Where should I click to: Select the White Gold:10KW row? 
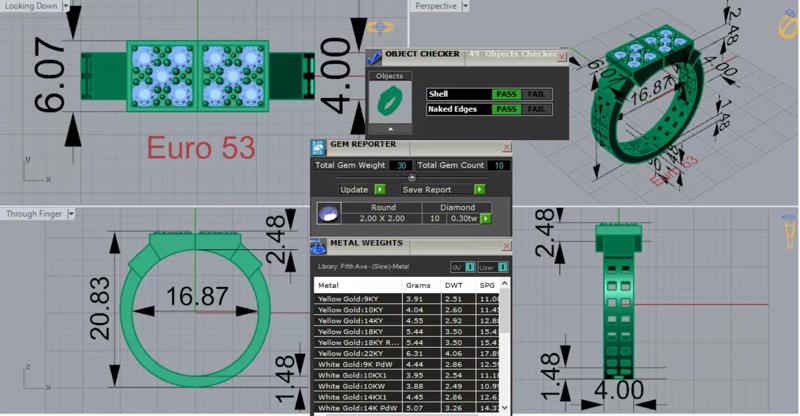click(407, 386)
